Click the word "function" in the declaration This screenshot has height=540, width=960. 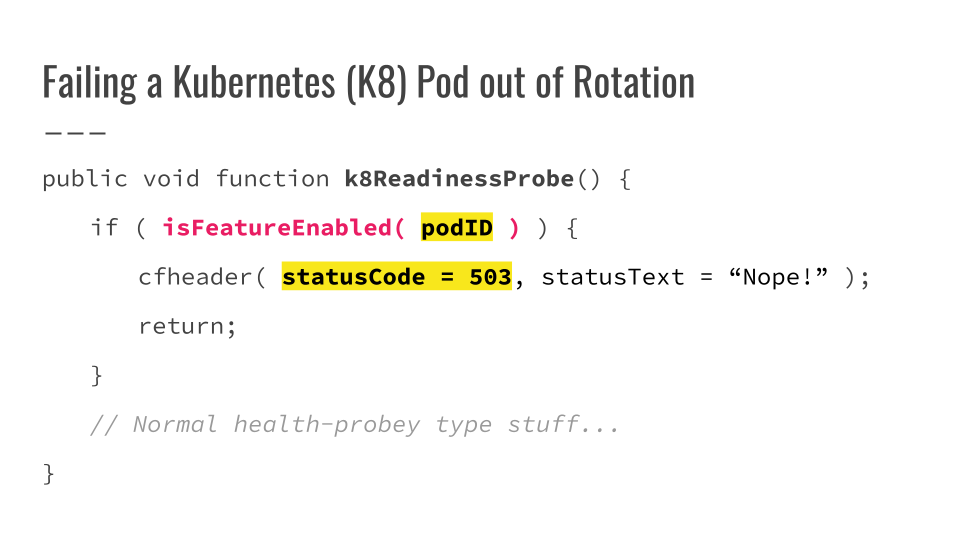point(272,179)
